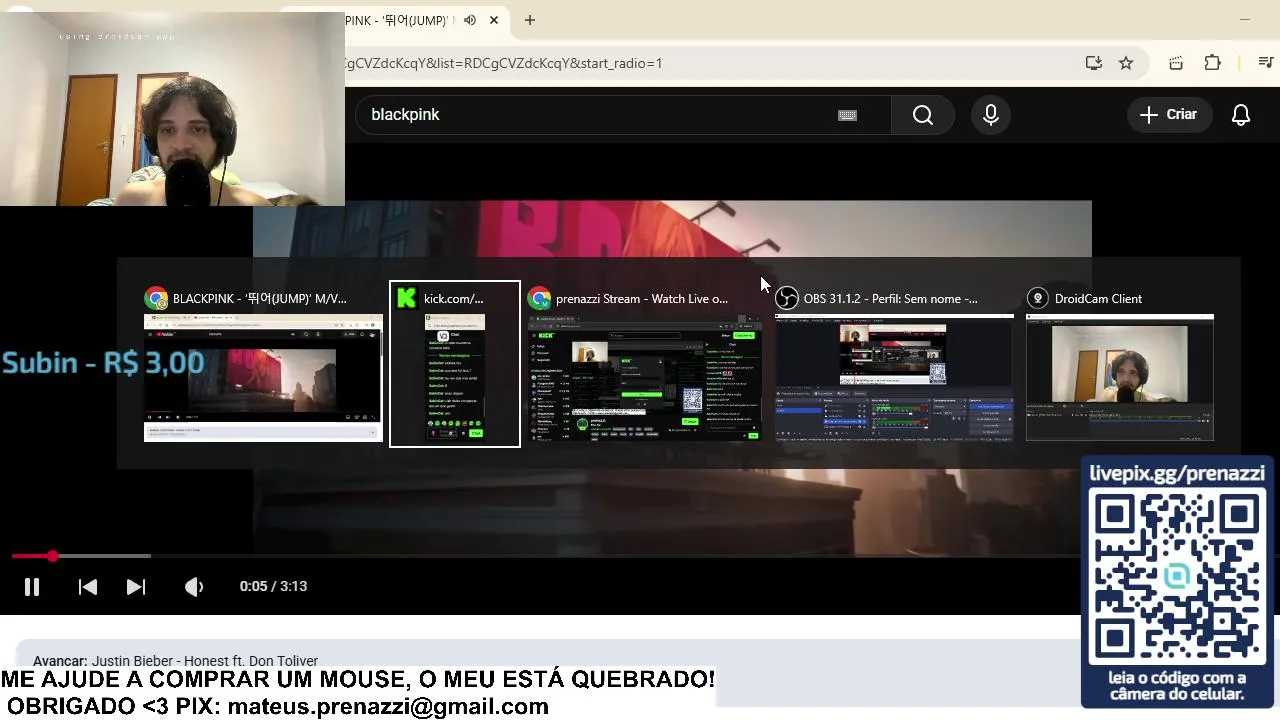This screenshot has width=1280, height=720.
Task: Open the Chrome media controls icon
Action: [1265, 63]
